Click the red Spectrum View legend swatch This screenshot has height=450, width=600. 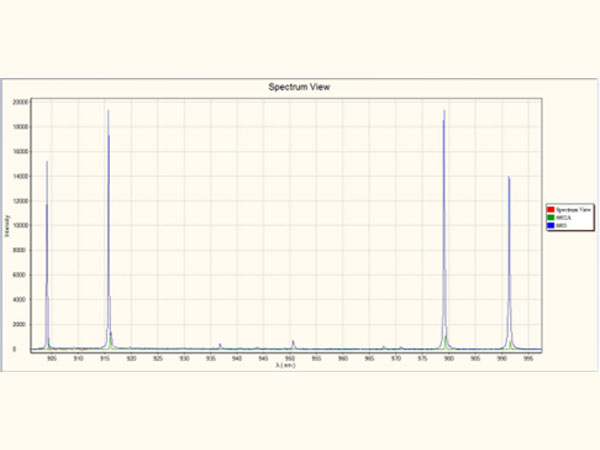[x=551, y=208]
